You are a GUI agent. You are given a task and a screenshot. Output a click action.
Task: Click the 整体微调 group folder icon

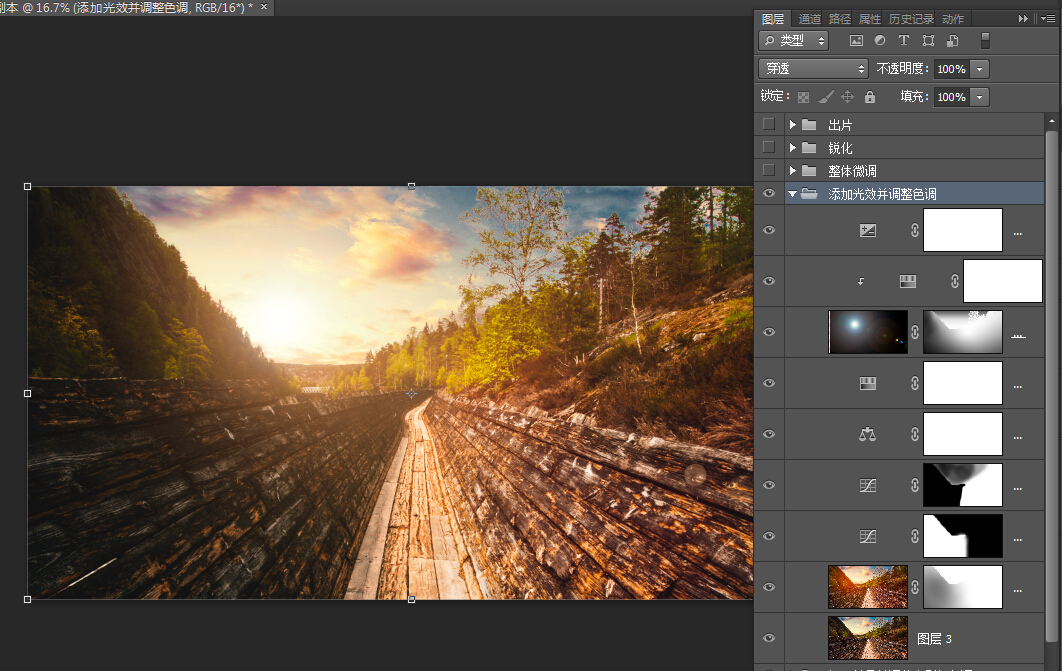[x=809, y=171]
